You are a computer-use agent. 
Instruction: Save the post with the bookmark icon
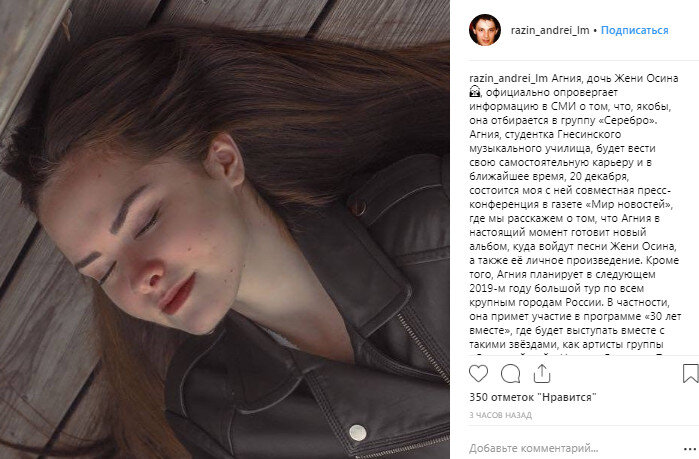691,373
